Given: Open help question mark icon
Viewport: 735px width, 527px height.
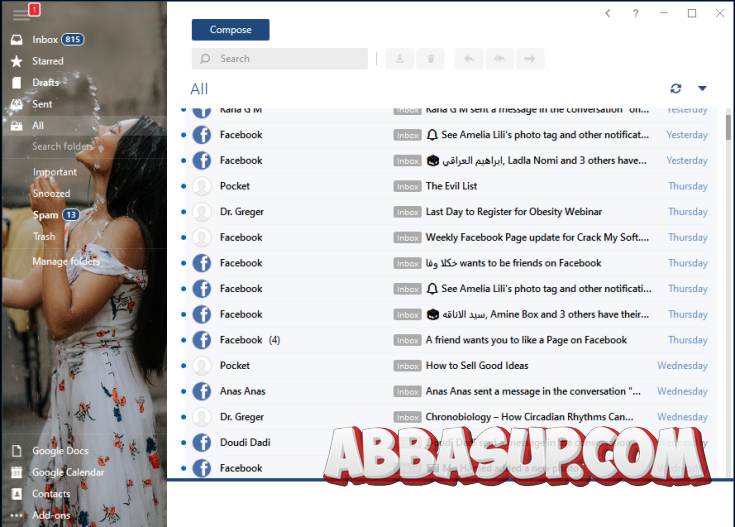Looking at the screenshot, I should click(x=636, y=13).
